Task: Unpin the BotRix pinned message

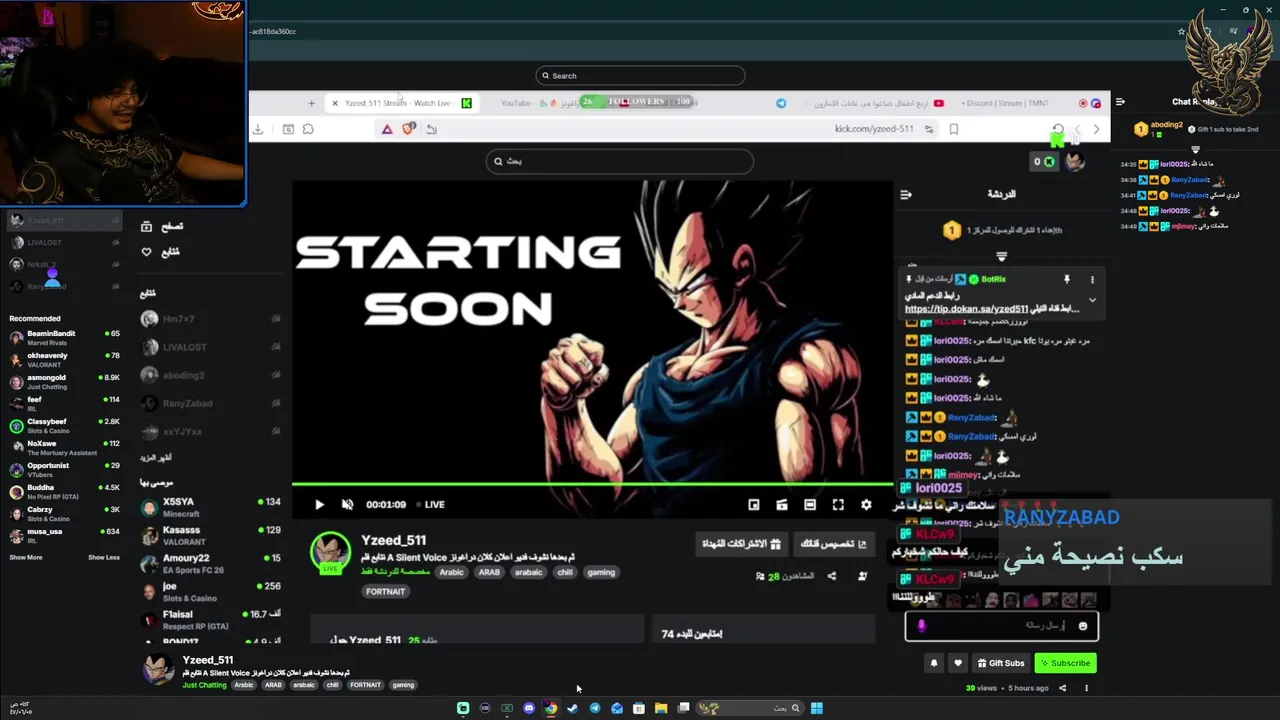Action: [1067, 280]
